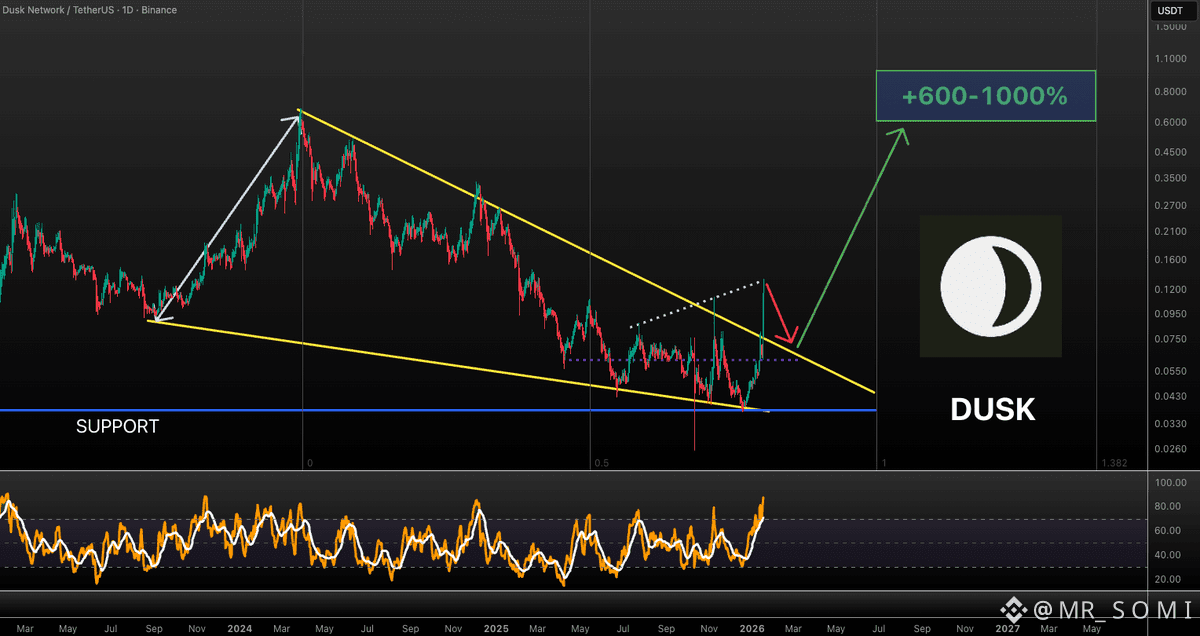Click the 60.00 oscillator scale label
This screenshot has width=1200, height=636.
pyautogui.click(x=1168, y=530)
